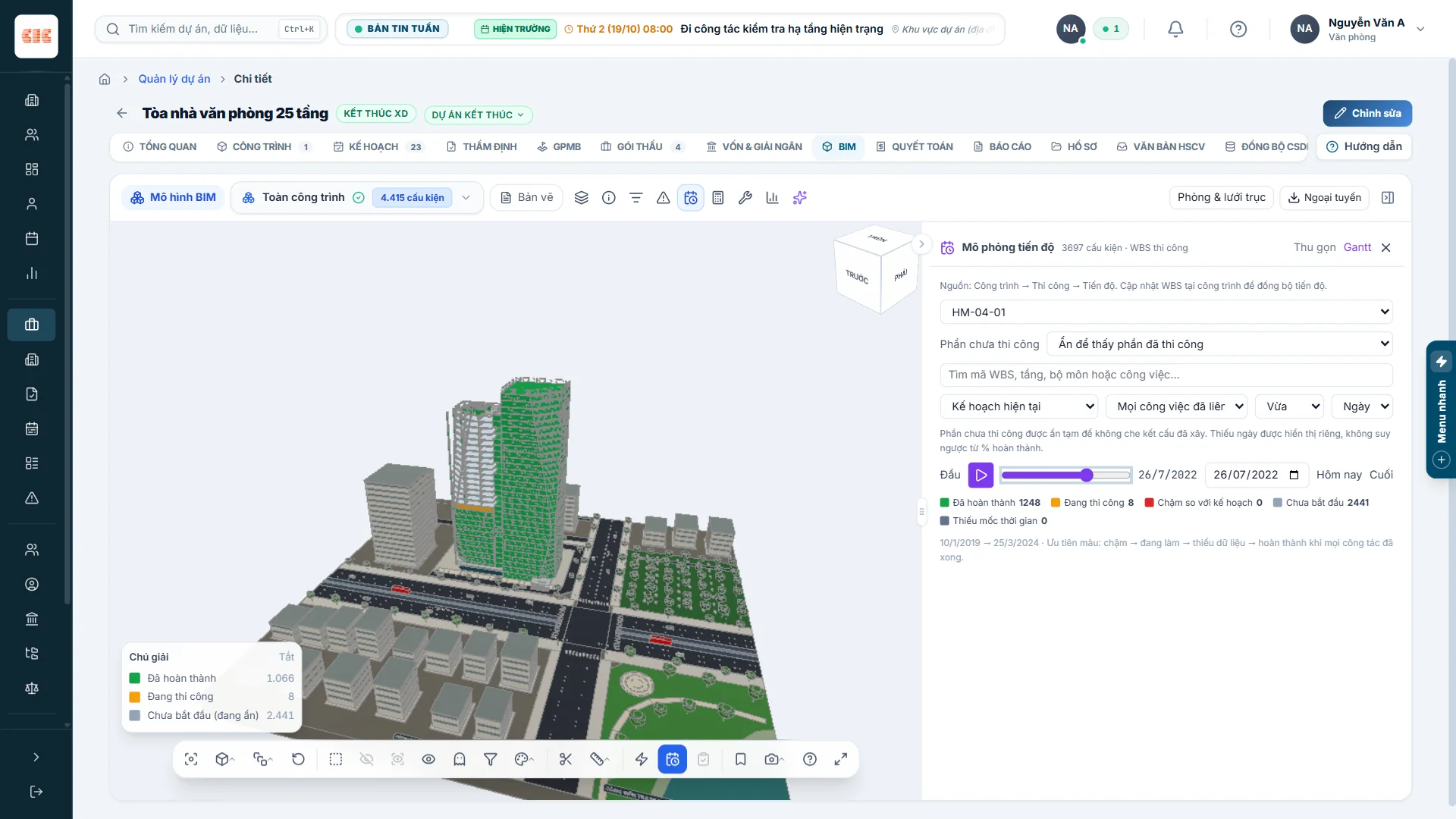Open the warning triangle issues tool
Screen dimensions: 1456x819
tap(663, 198)
